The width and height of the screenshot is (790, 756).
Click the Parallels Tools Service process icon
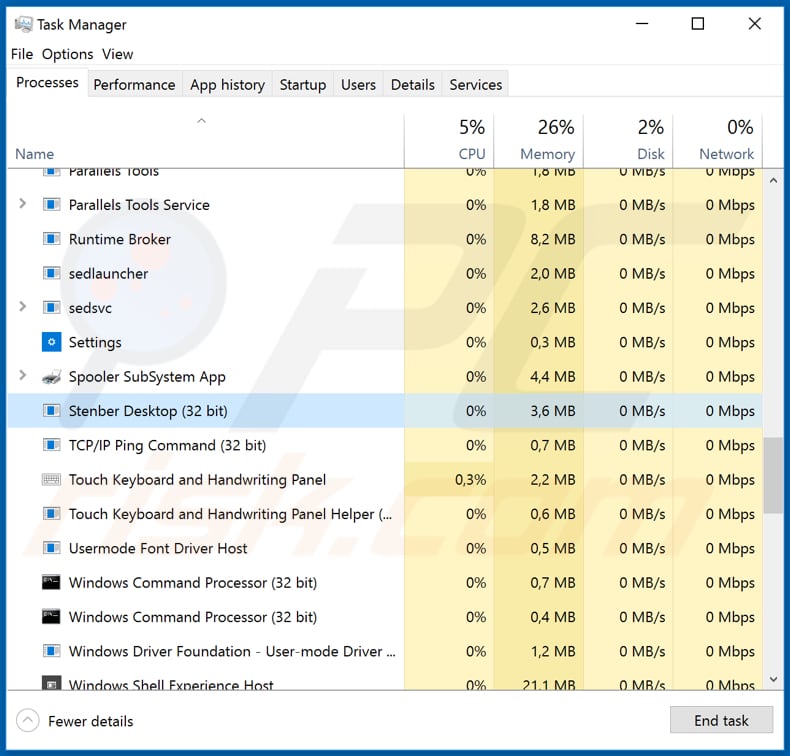(51, 204)
